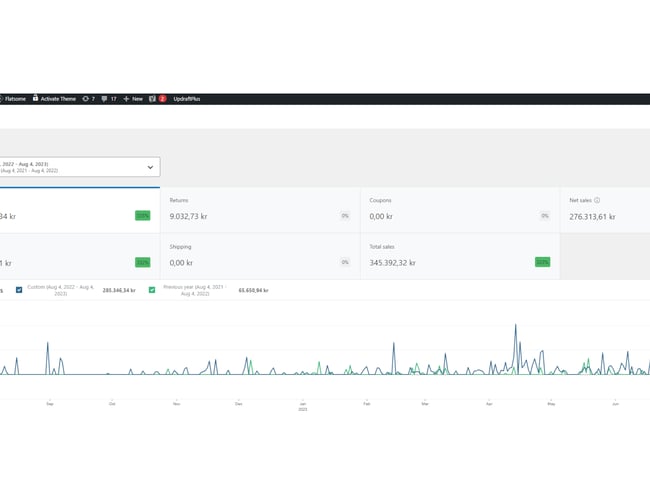Open the comments bubble icon showing 17
Viewport: 650px width, 500px height.
(105, 99)
